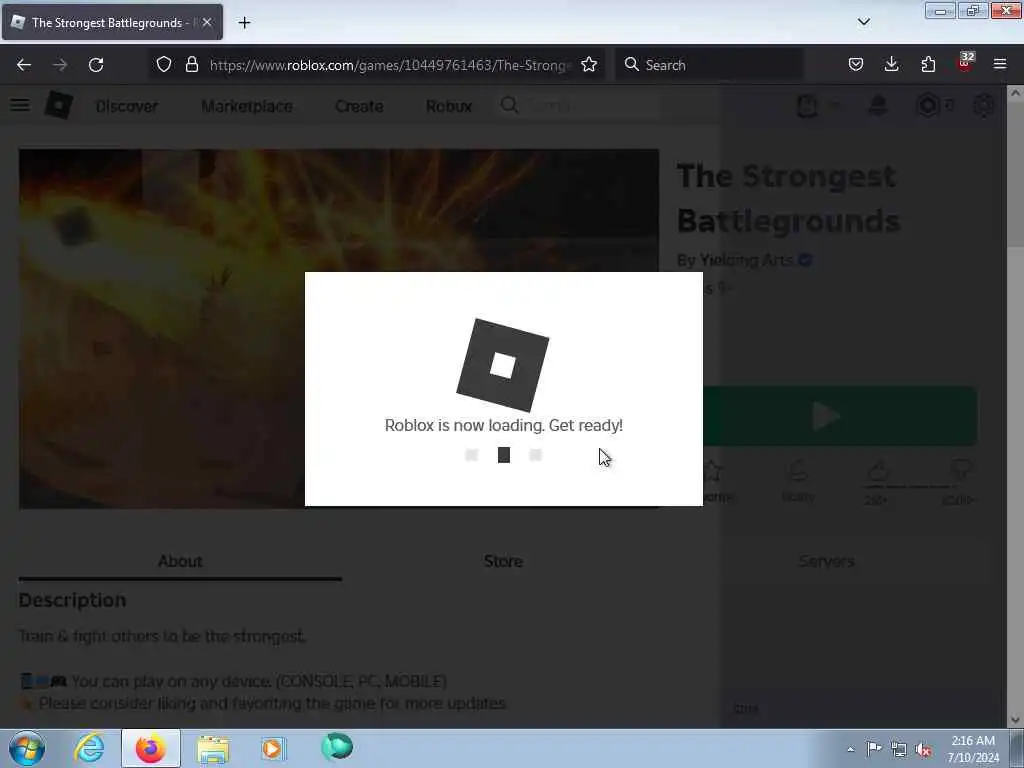Screen dimensions: 1024x768
Task: Launch Internet Explorer from taskbar
Action: pos(89,748)
